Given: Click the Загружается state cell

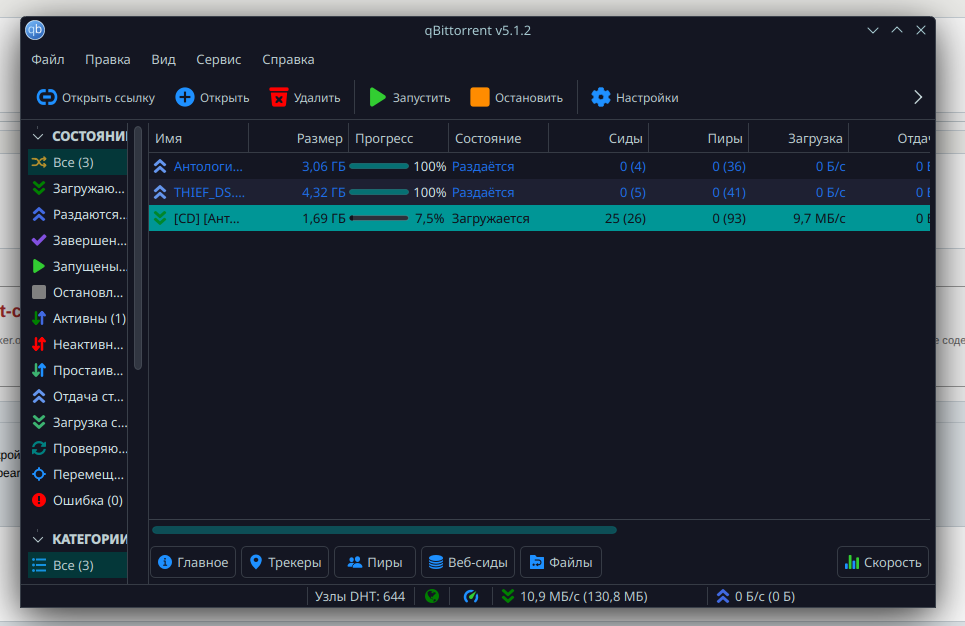Looking at the screenshot, I should coord(491,219).
